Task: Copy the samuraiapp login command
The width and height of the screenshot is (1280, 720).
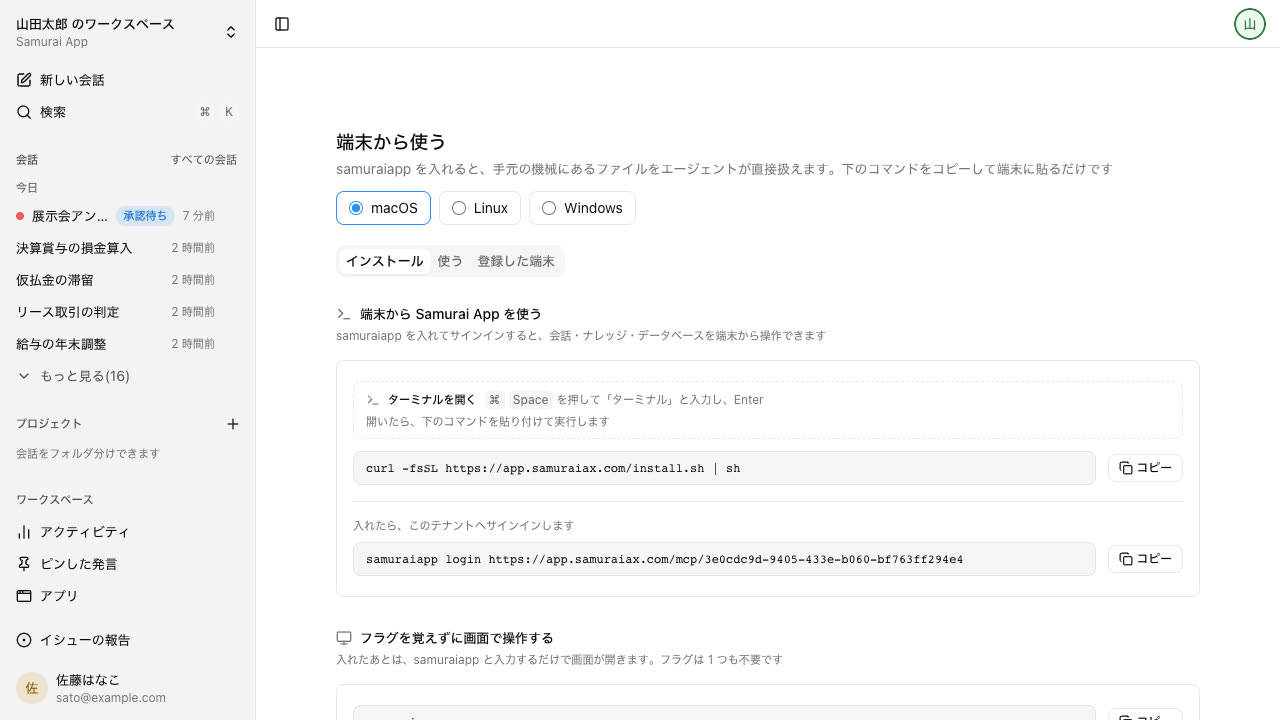Action: 1145,559
